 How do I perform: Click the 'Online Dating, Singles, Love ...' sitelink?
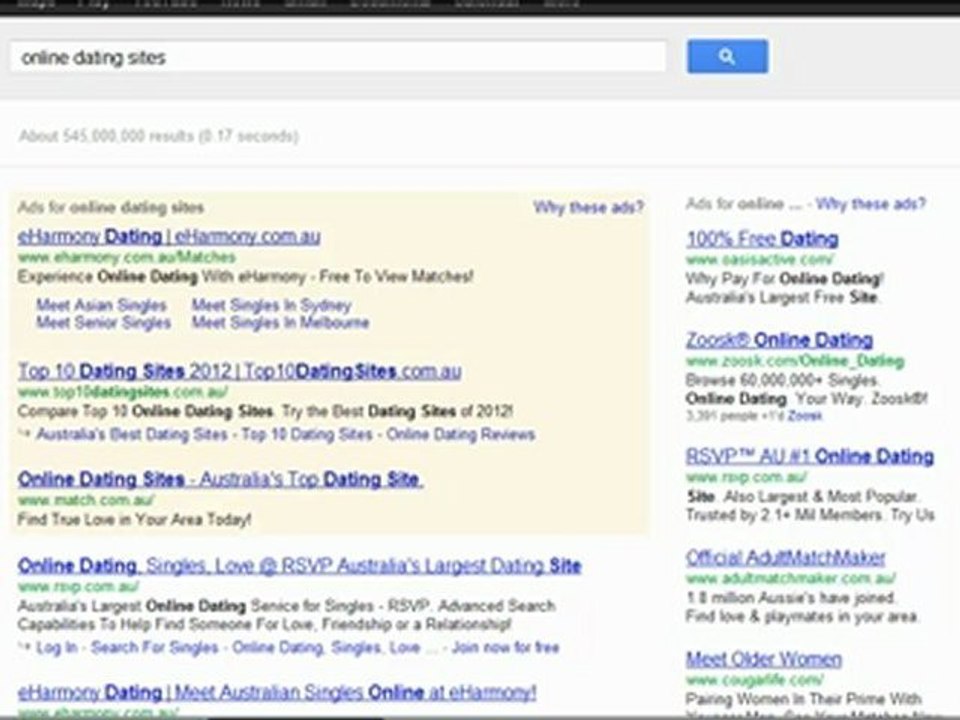[x=335, y=648]
